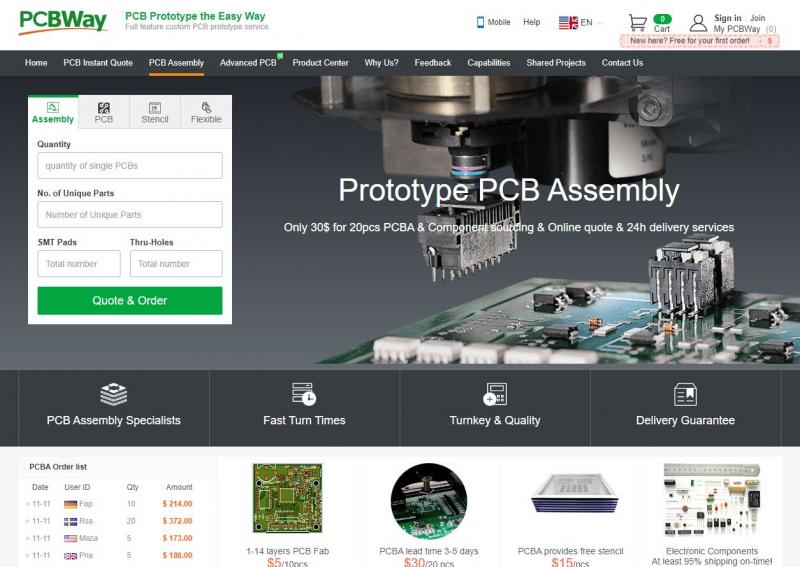Click the Electronic Components thumbnail

click(x=712, y=500)
